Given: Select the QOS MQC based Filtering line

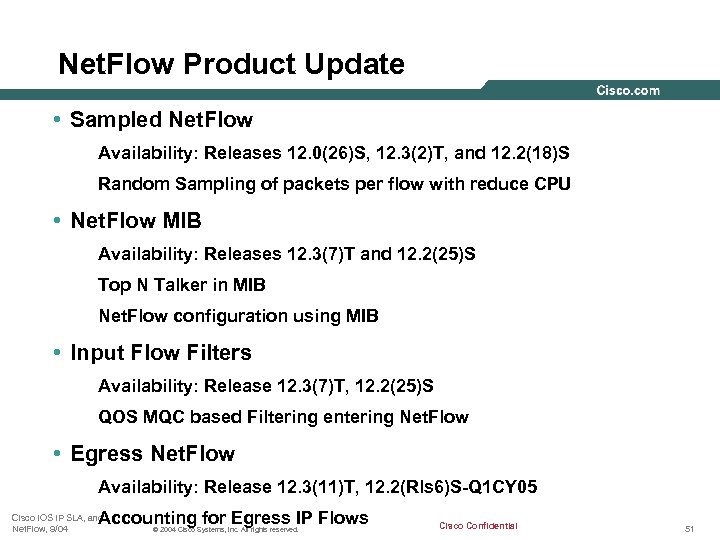Looking at the screenshot, I should click(283, 416).
